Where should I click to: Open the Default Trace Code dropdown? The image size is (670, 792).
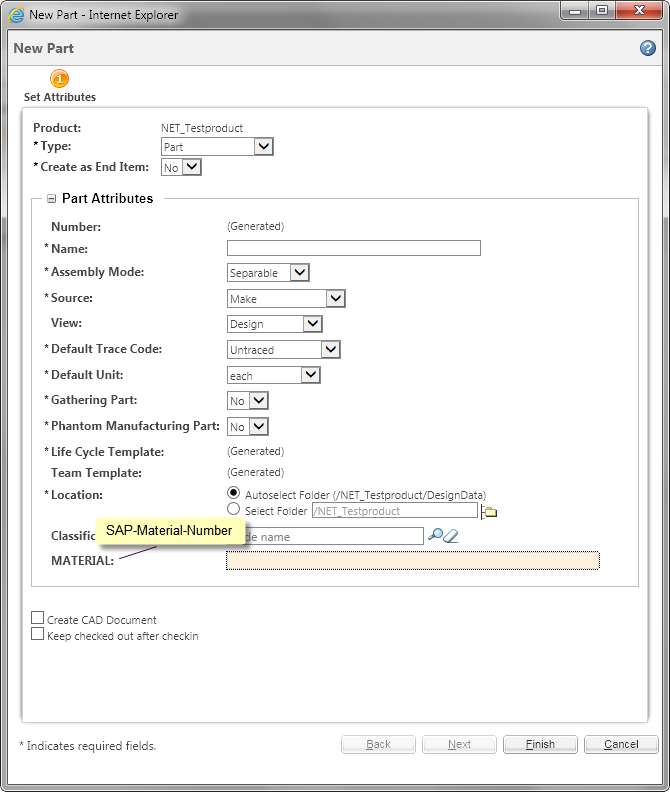point(284,350)
